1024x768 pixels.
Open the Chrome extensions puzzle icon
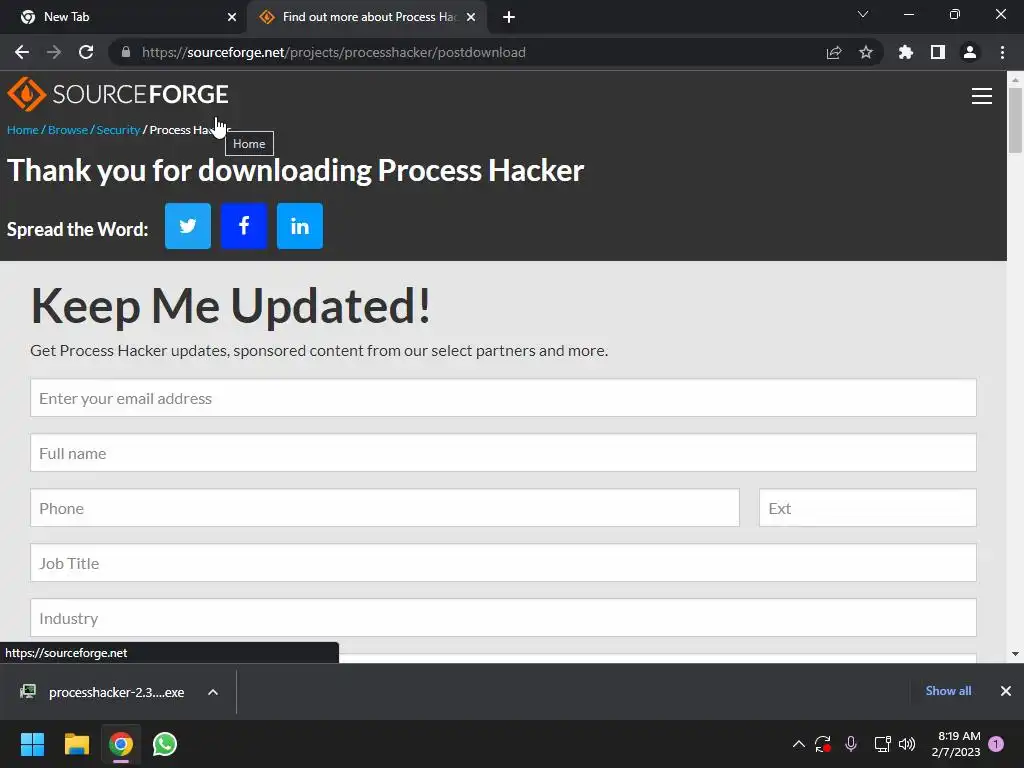[x=906, y=52]
